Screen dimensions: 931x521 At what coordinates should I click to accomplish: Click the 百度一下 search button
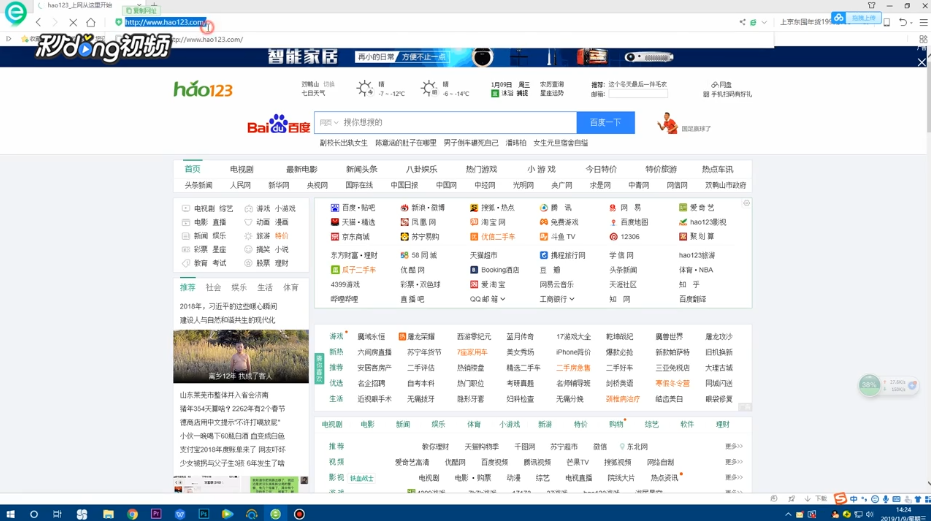[605, 122]
